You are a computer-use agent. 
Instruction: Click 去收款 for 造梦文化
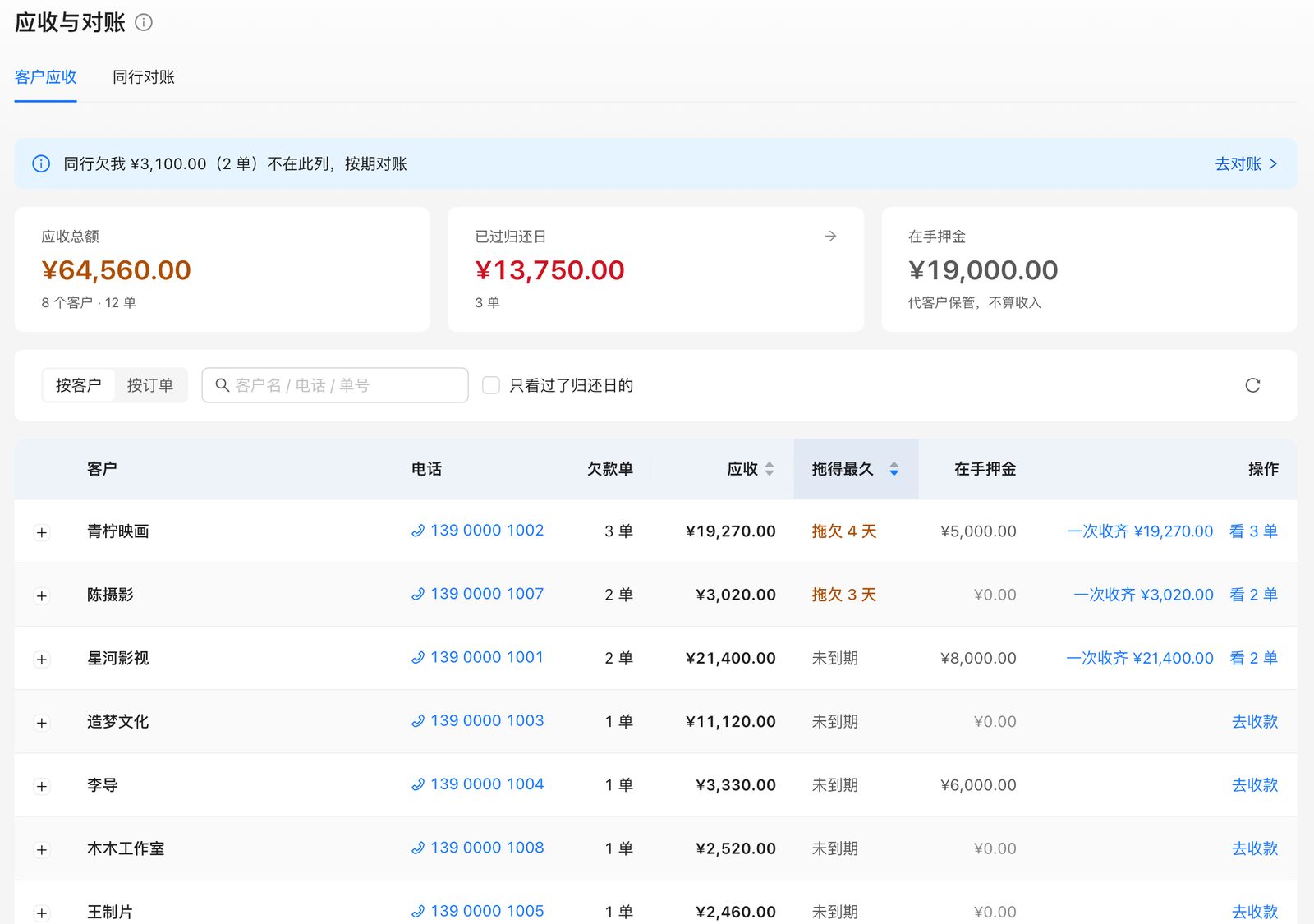[1255, 722]
